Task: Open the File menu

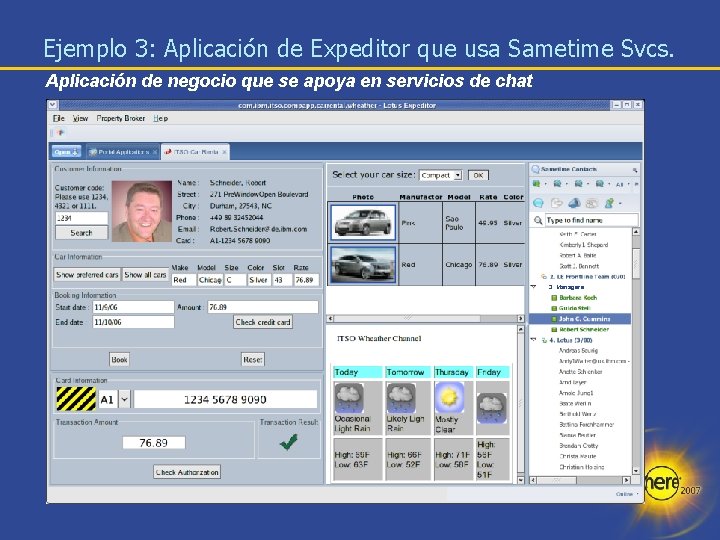Action: click(58, 118)
